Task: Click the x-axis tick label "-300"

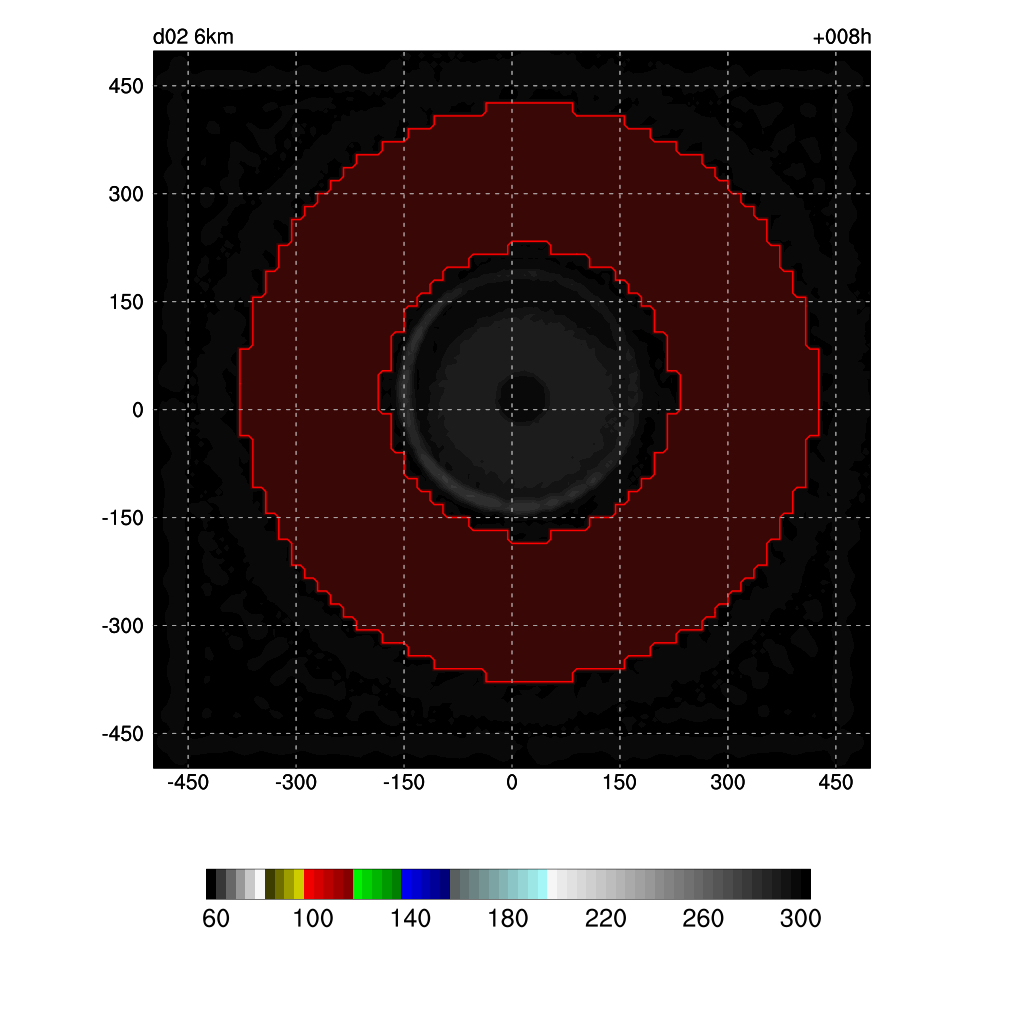Action: tap(295, 783)
